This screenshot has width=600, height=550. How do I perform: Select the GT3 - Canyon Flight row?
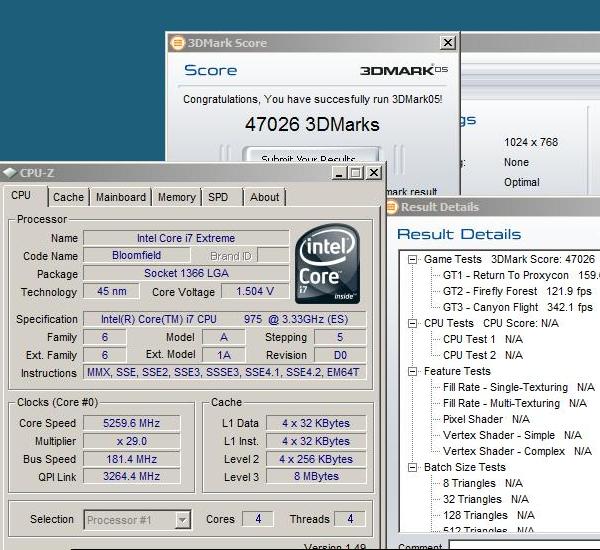coord(518,307)
